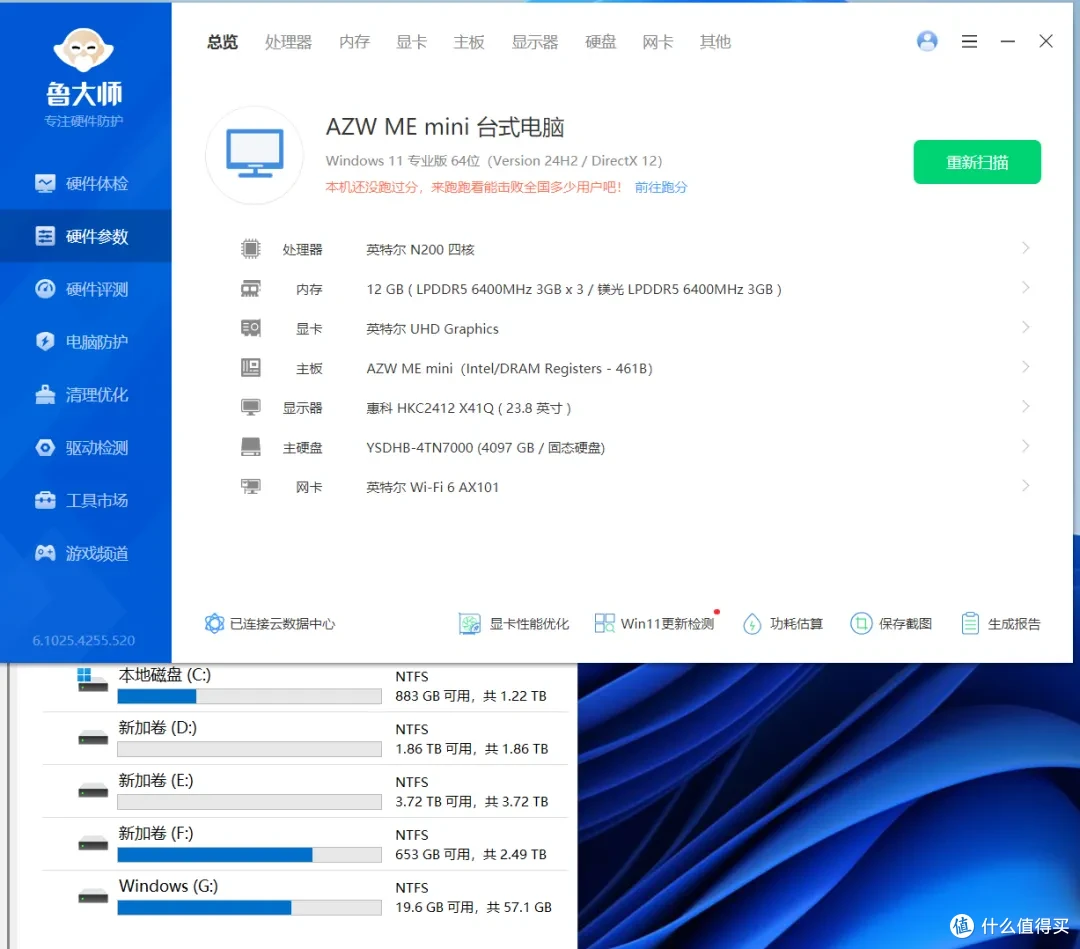Click the 生成报告 clipboard icon

click(x=970, y=623)
